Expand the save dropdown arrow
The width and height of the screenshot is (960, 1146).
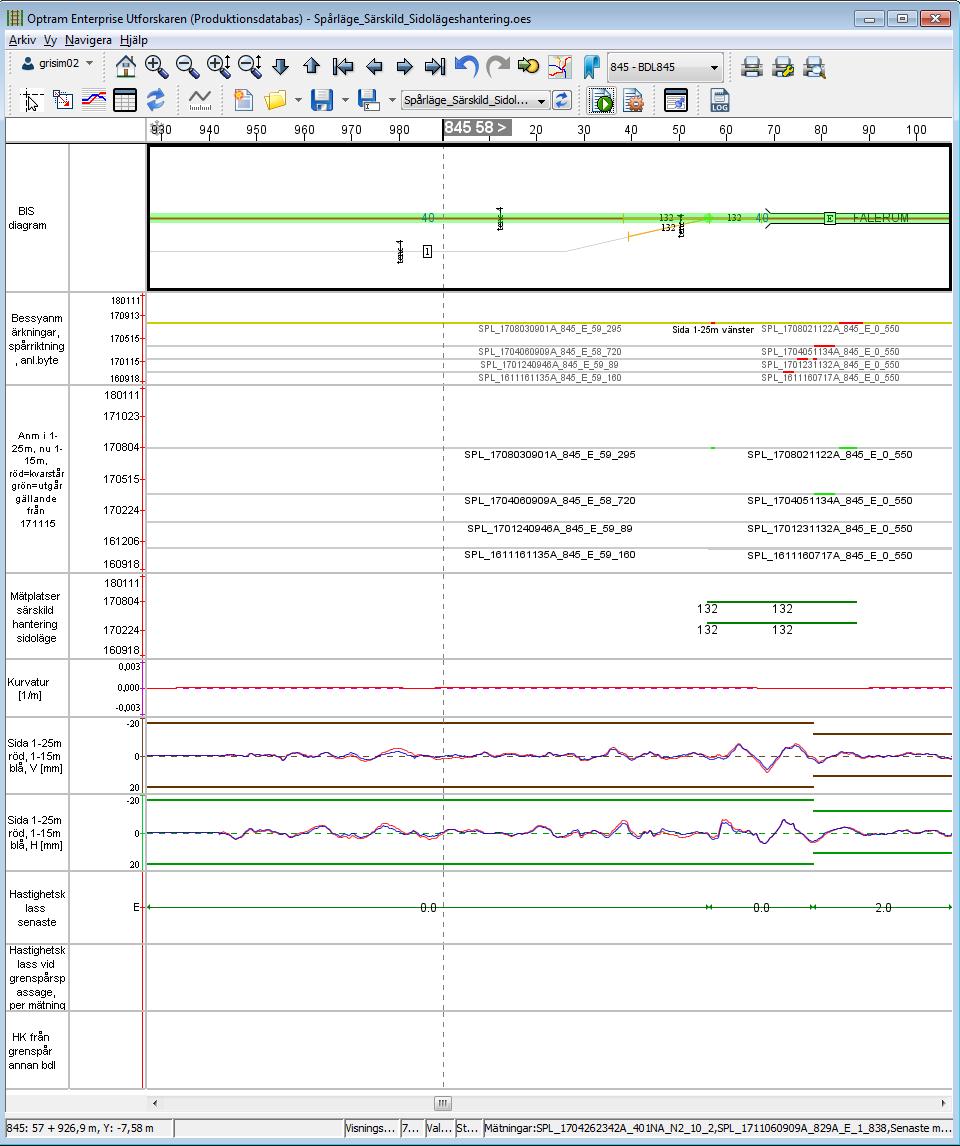[x=345, y=100]
